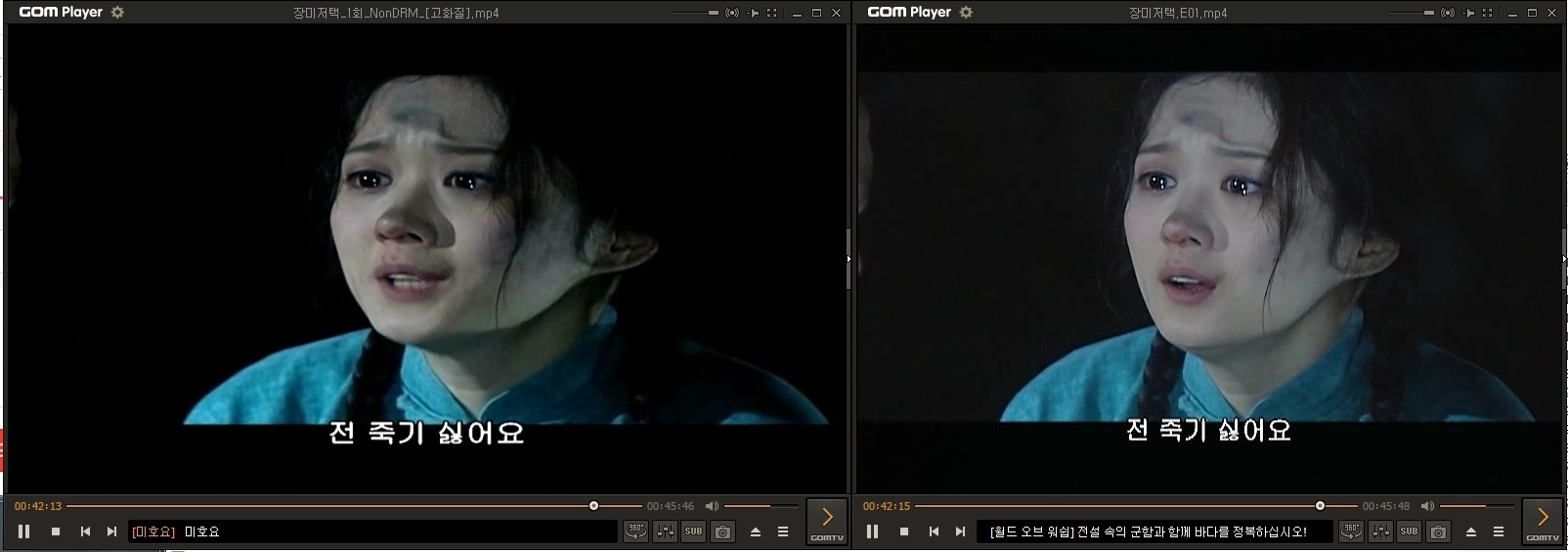
Task: Click the left player's side panel handle
Action: tap(848, 259)
